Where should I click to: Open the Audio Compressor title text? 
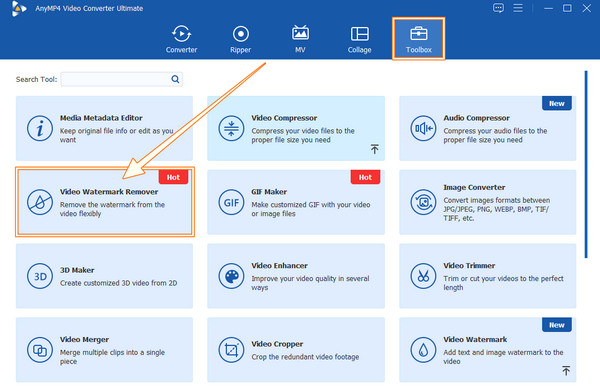coord(476,118)
